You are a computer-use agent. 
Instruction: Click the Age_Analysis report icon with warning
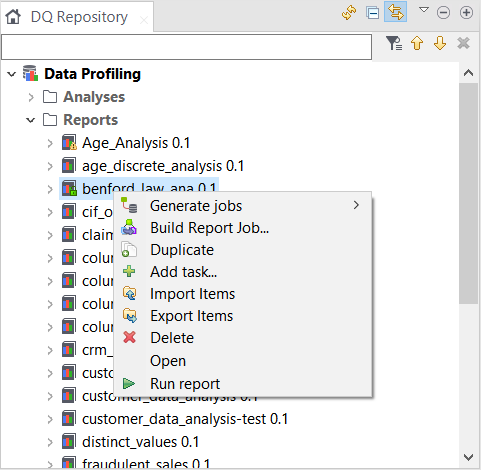[69, 143]
